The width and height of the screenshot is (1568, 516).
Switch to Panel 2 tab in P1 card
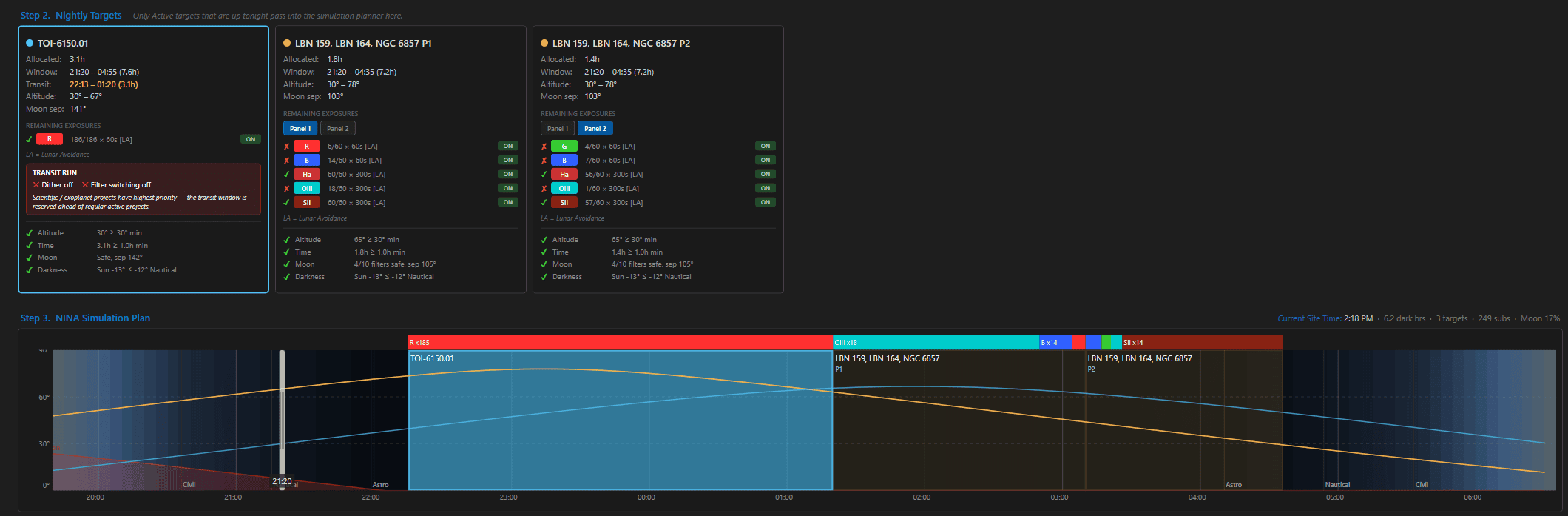point(338,128)
